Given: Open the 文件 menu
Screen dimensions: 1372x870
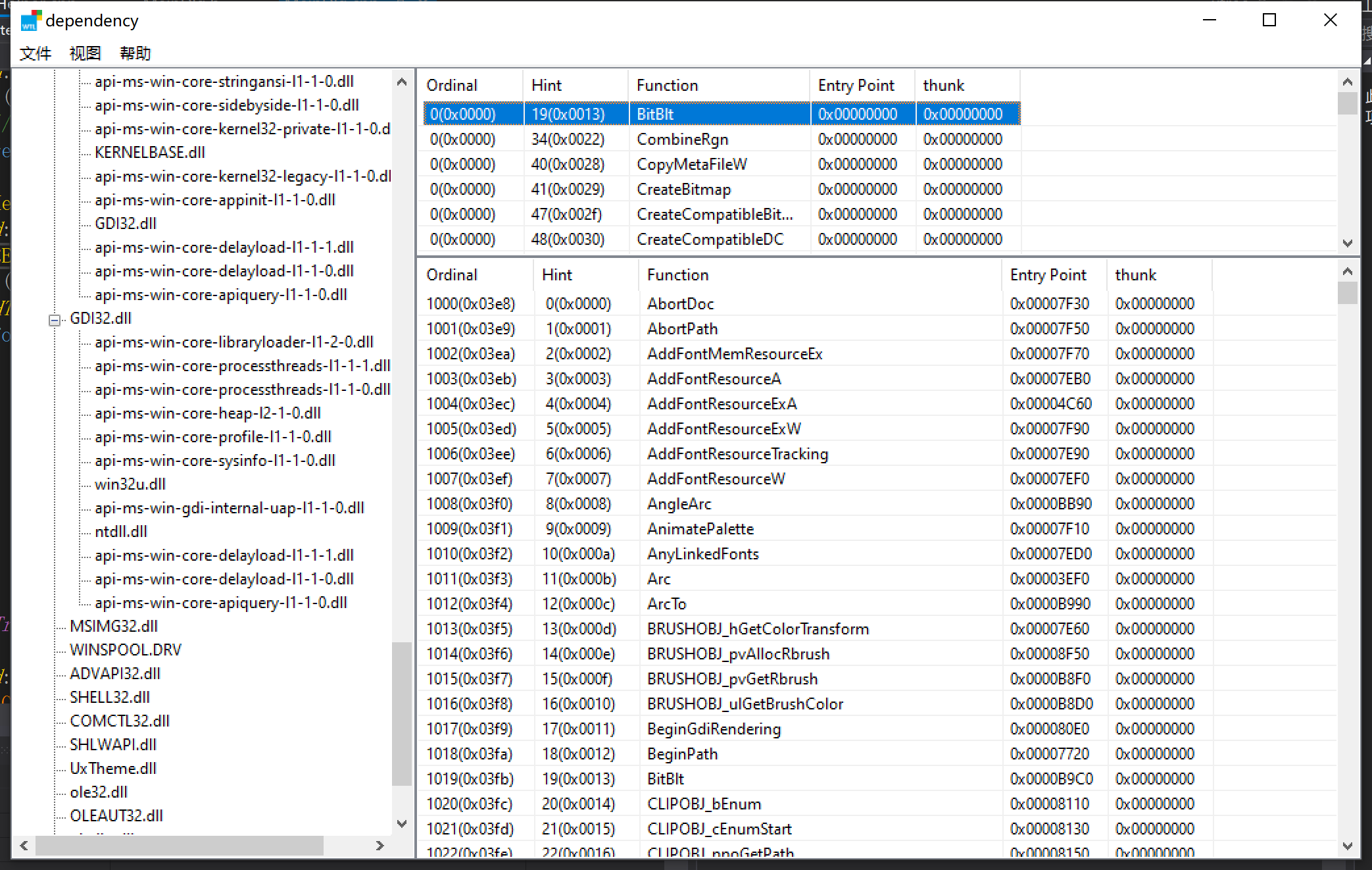Looking at the screenshot, I should coord(35,53).
